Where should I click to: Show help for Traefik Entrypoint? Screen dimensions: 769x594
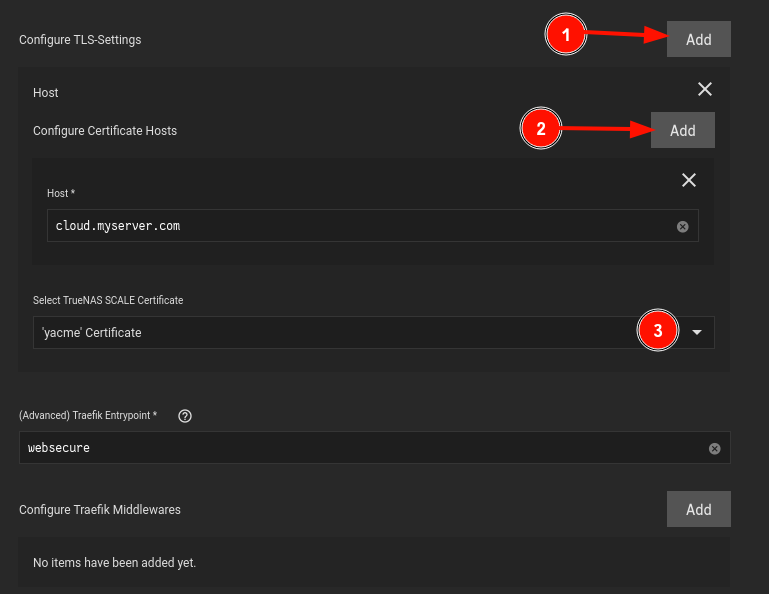(x=185, y=416)
